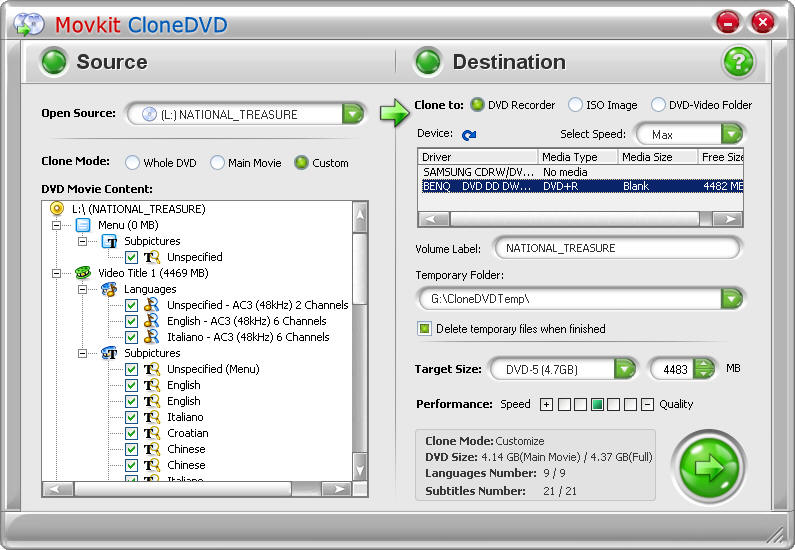Collapse Subpictures node under Video Title 1
The image size is (795, 550).
pos(83,353)
